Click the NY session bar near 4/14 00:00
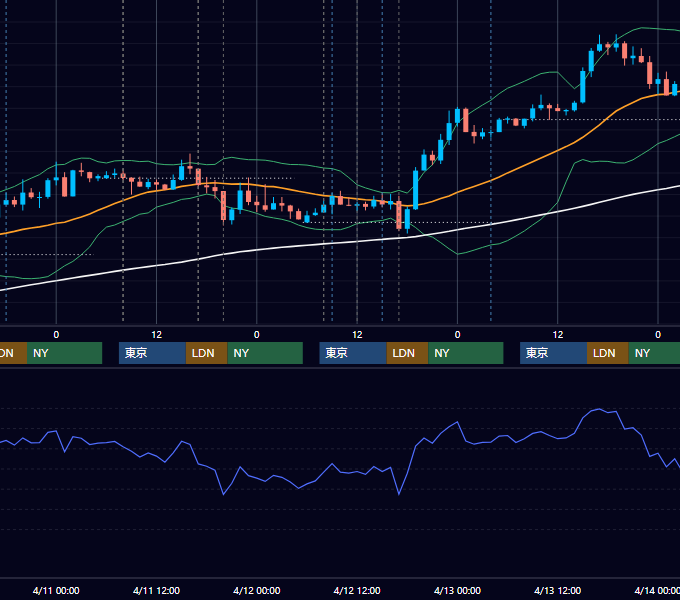This screenshot has height=600, width=680. (654, 353)
